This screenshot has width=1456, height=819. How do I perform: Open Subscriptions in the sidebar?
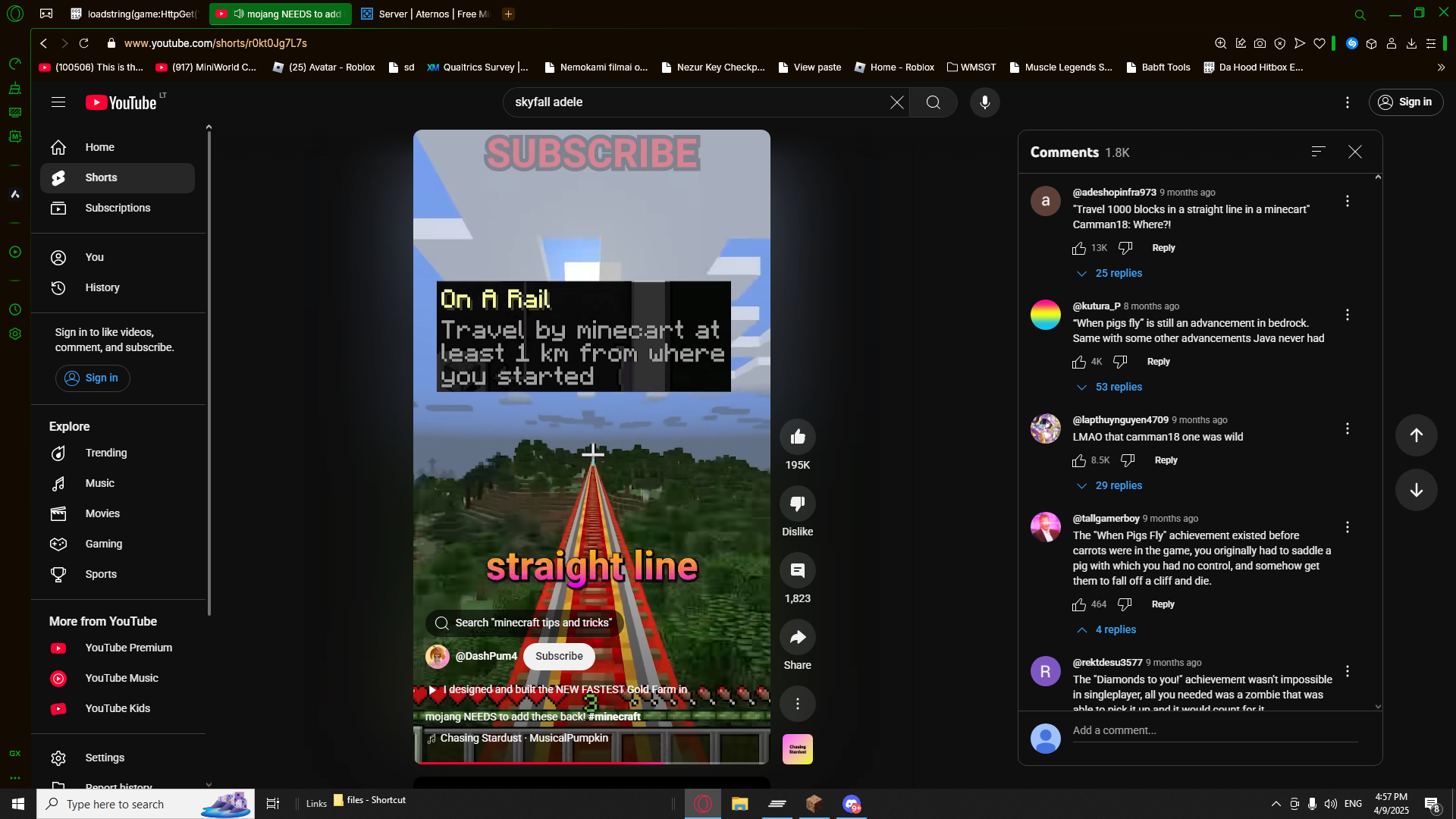pos(118,209)
